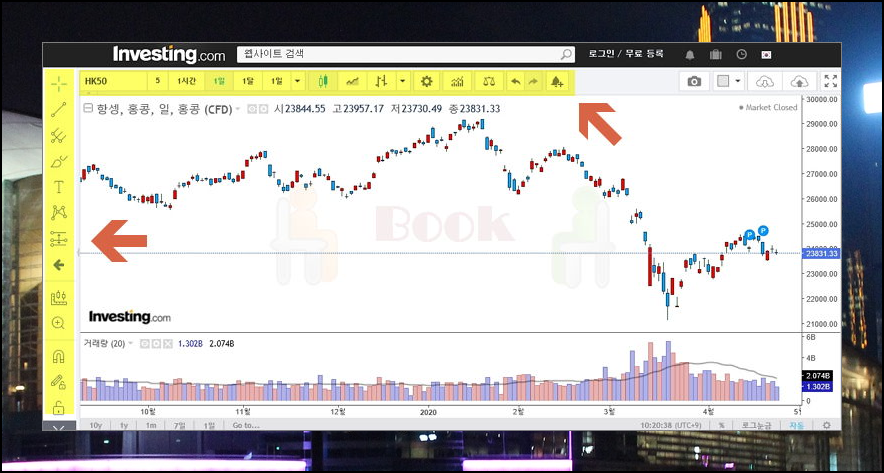Click the 무료 등록 link
The height and width of the screenshot is (473, 884).
point(644,54)
